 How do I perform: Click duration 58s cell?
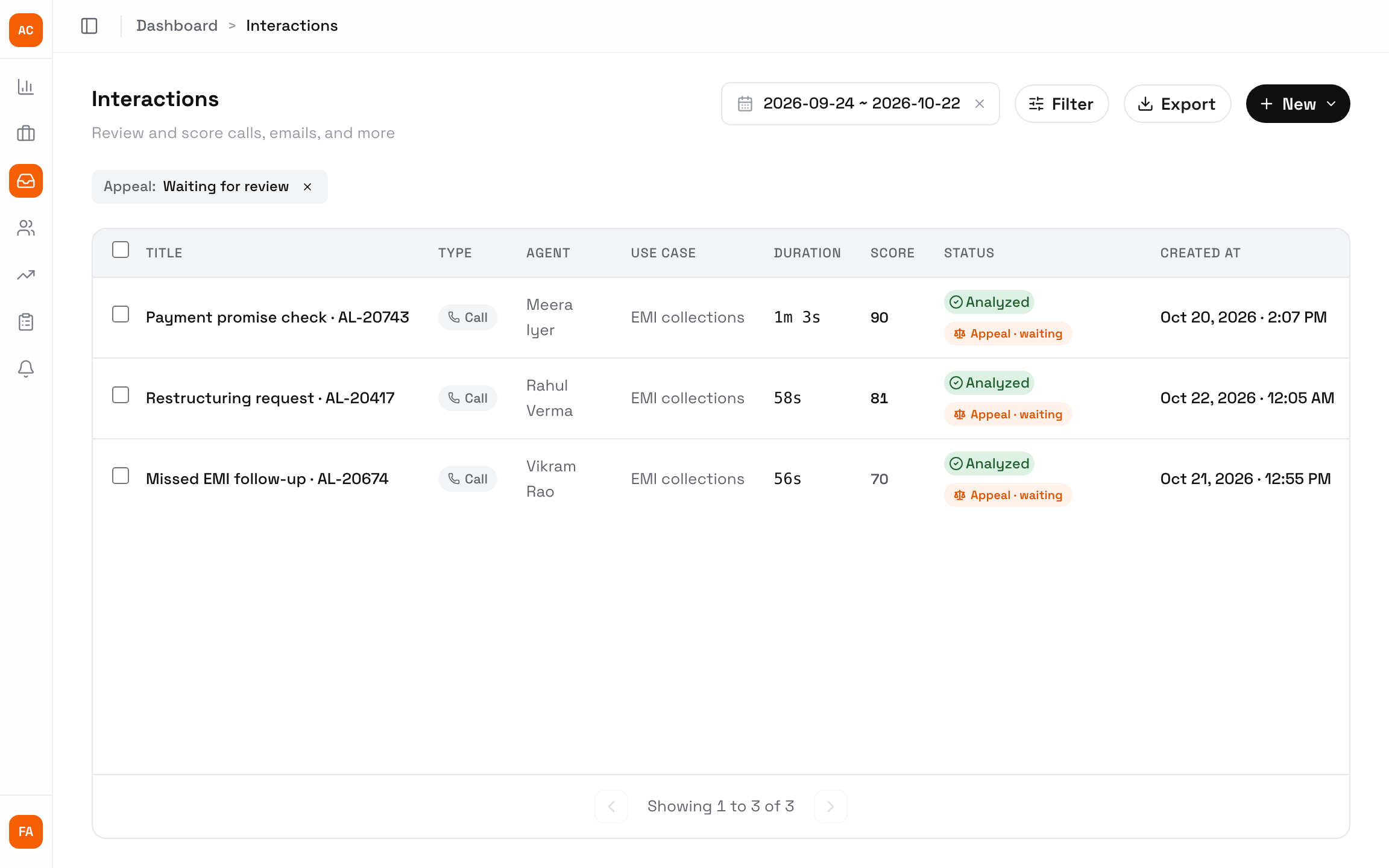pyautogui.click(x=787, y=398)
